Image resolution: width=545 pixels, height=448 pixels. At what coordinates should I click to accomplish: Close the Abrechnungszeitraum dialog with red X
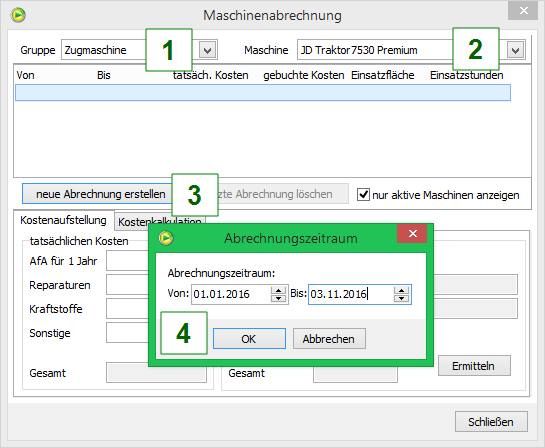coord(412,234)
